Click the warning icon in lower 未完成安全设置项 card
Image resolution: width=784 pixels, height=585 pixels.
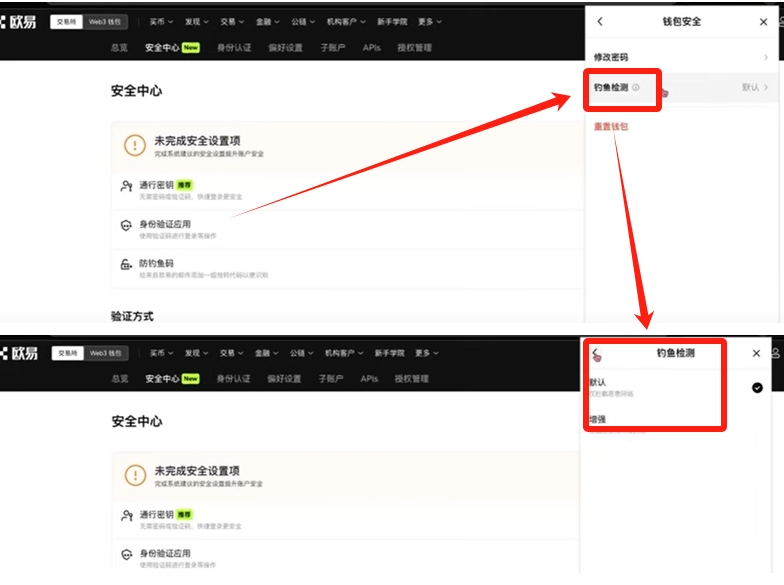[x=135, y=475]
